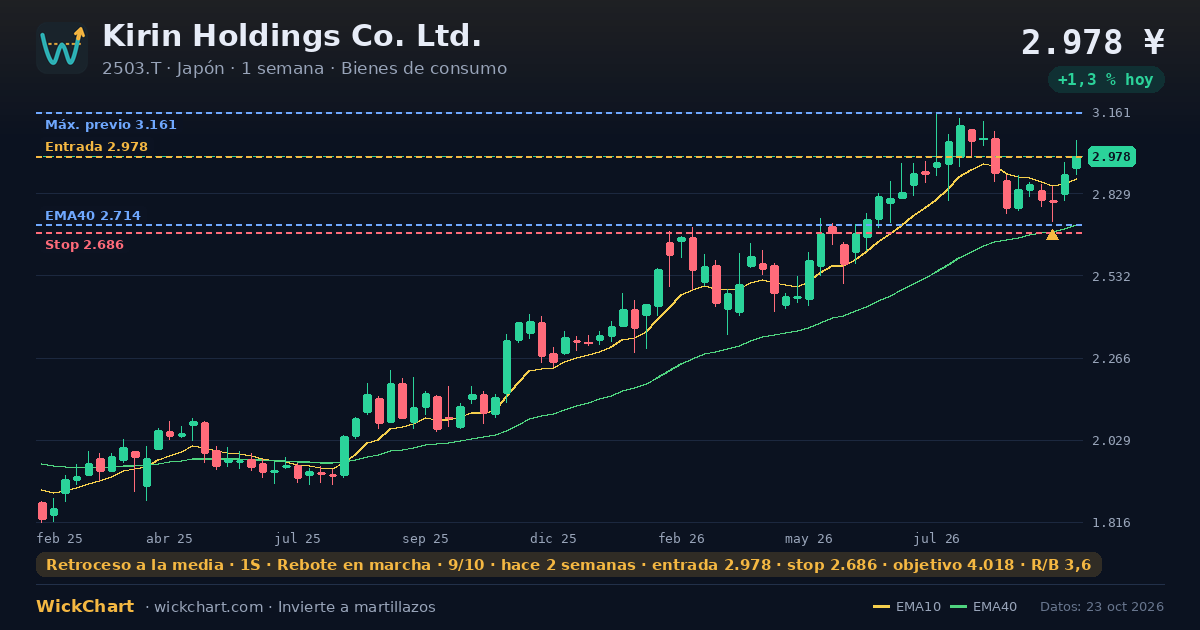
Task: Click the WickChart logo icon
Action: (62, 48)
